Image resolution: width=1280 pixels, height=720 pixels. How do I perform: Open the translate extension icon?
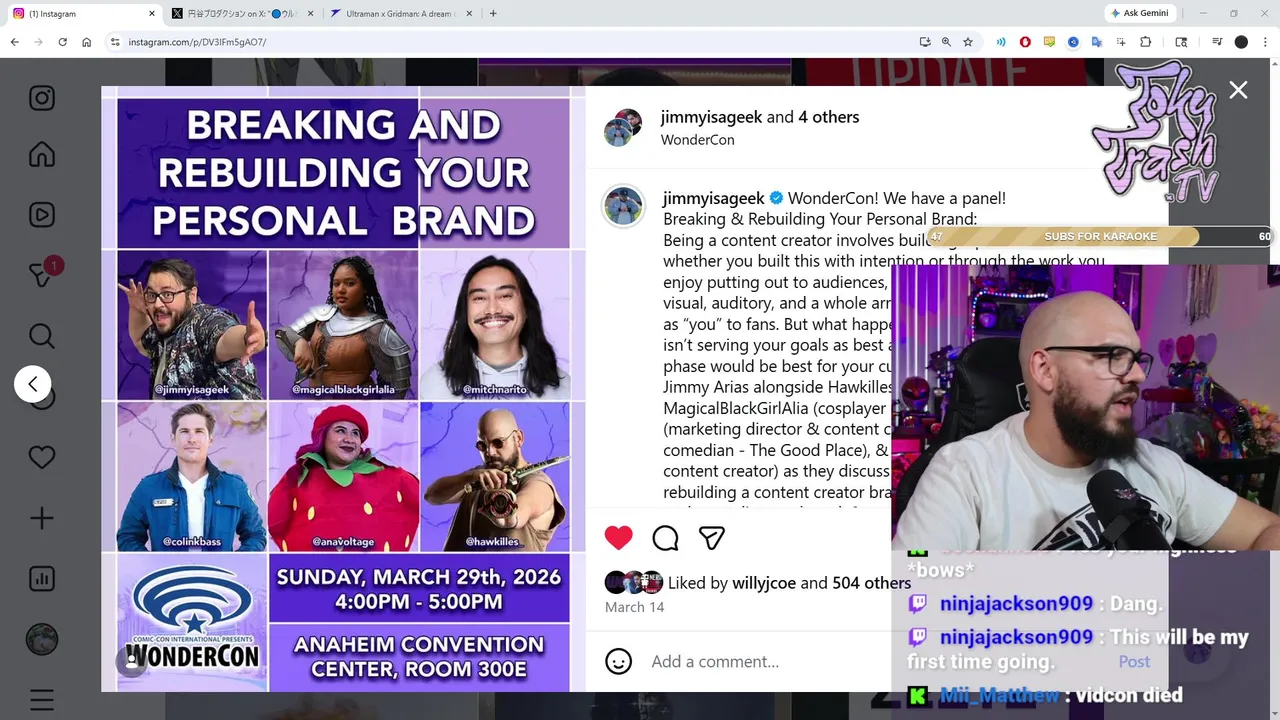1097,42
